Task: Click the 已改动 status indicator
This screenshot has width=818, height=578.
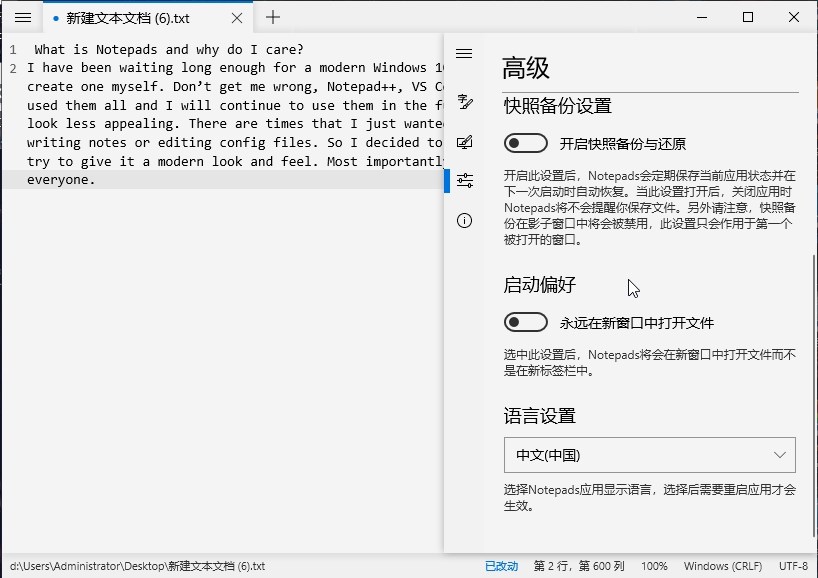Action: click(501, 566)
